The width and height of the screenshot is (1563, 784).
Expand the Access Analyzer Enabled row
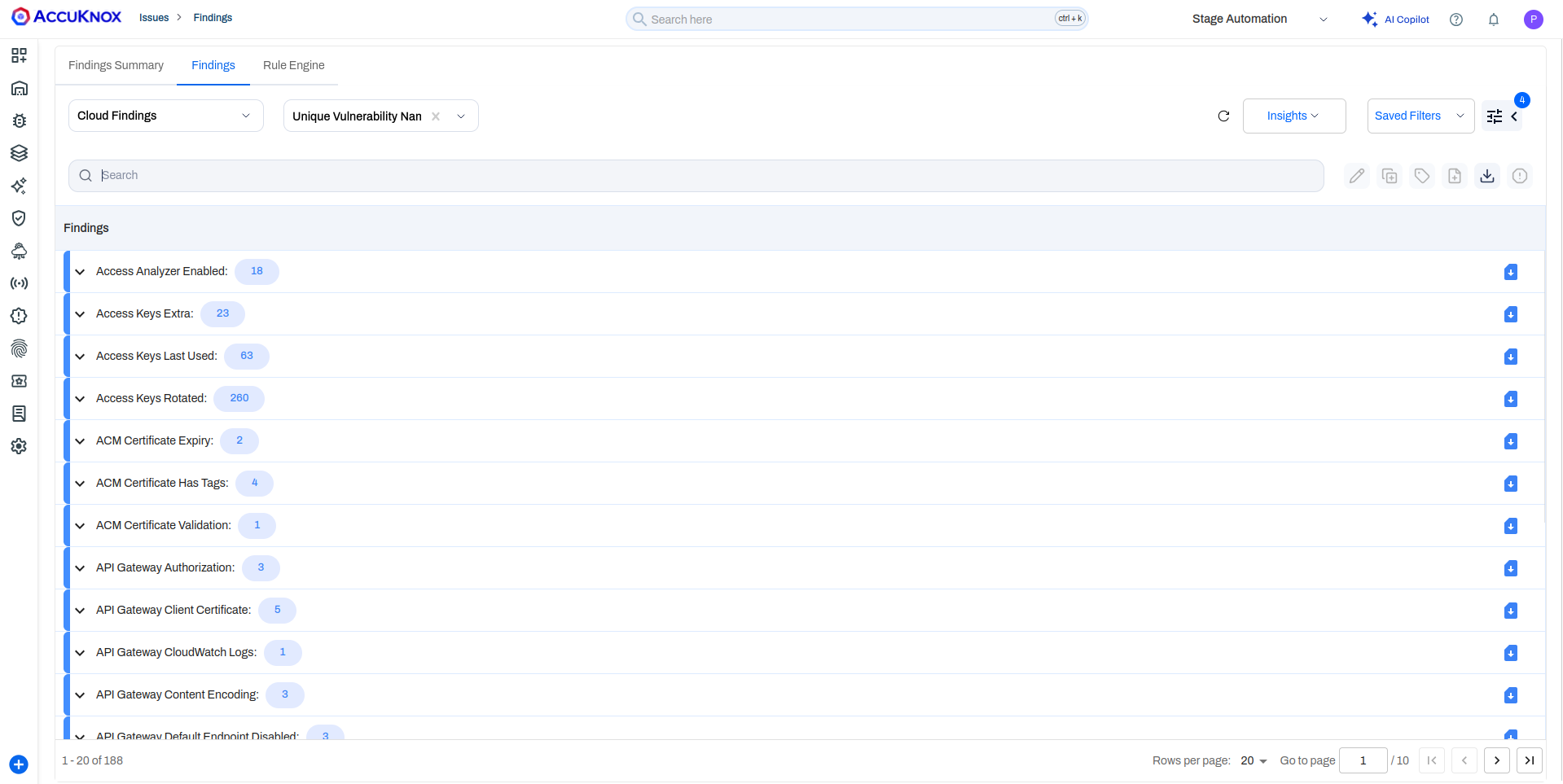coord(80,272)
